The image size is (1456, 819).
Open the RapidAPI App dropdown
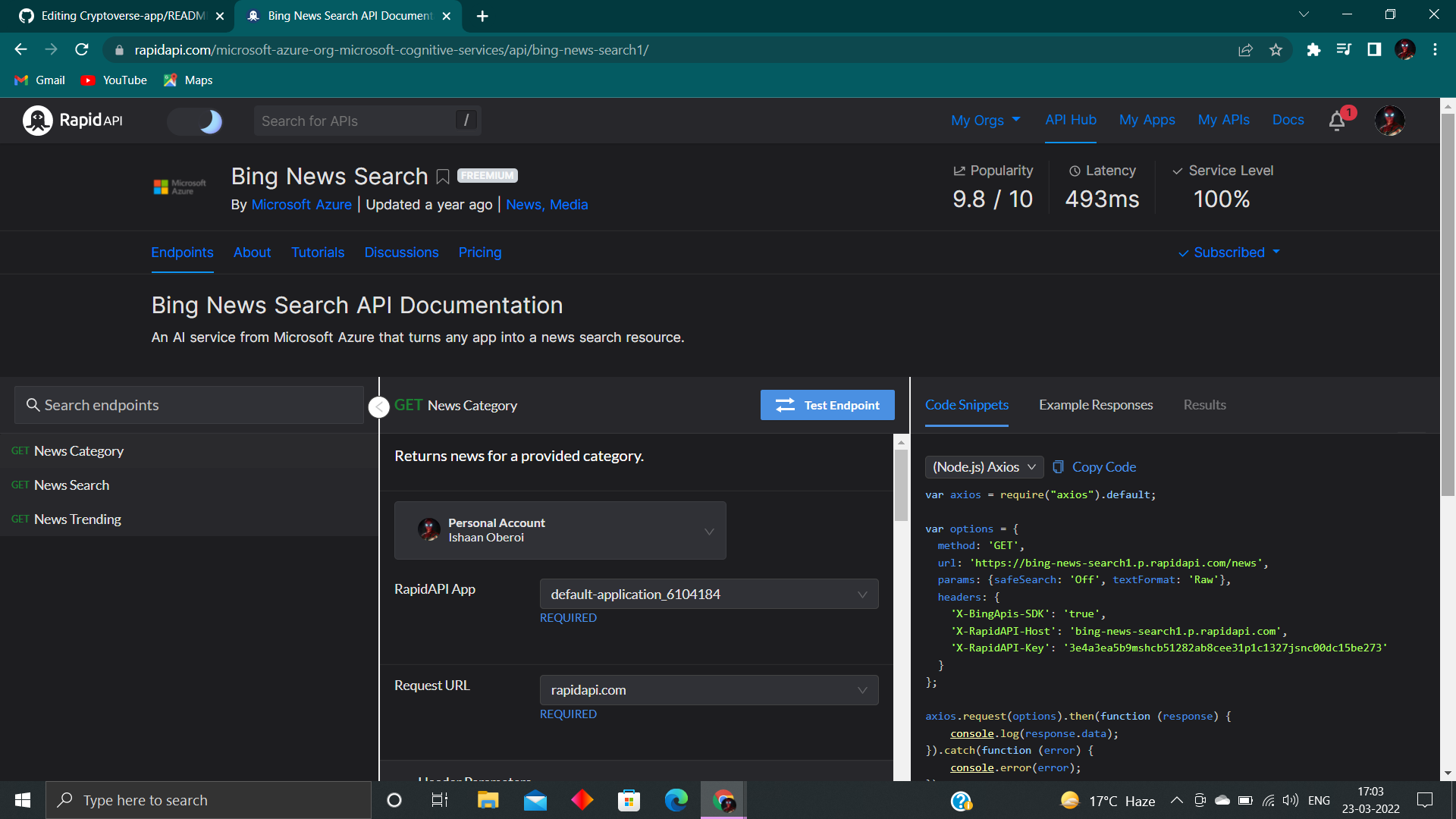click(x=708, y=595)
